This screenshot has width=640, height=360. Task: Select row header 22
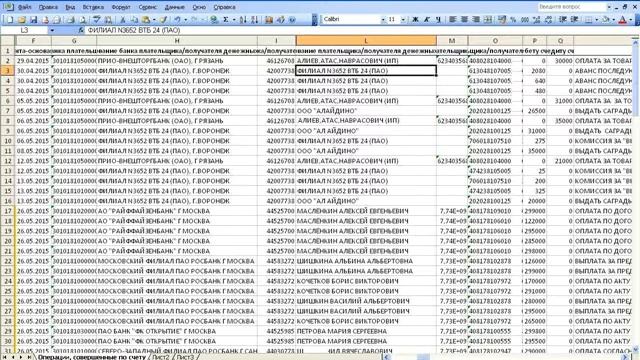coord(8,261)
